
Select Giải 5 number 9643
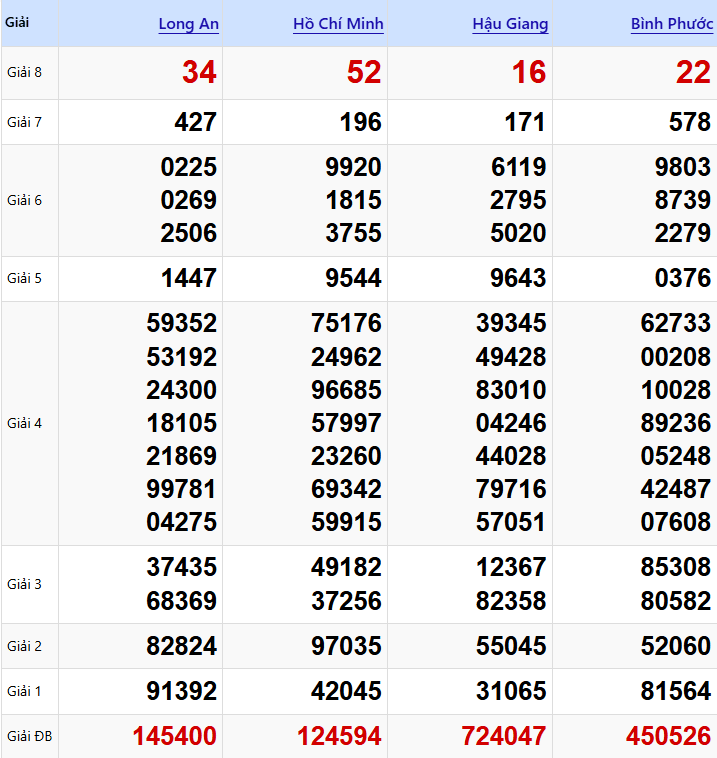point(518,278)
